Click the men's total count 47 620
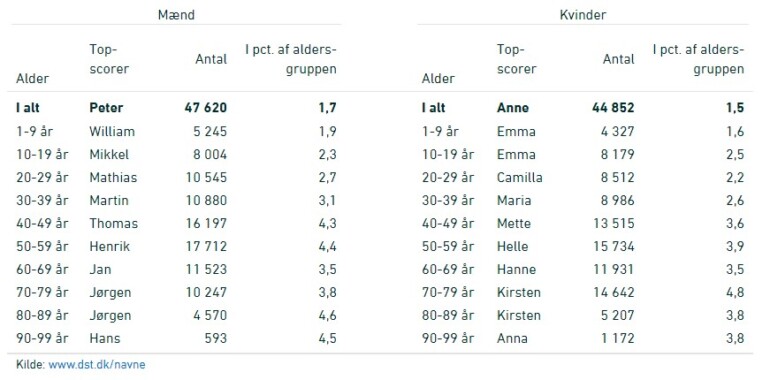770x380 pixels. click(206, 108)
